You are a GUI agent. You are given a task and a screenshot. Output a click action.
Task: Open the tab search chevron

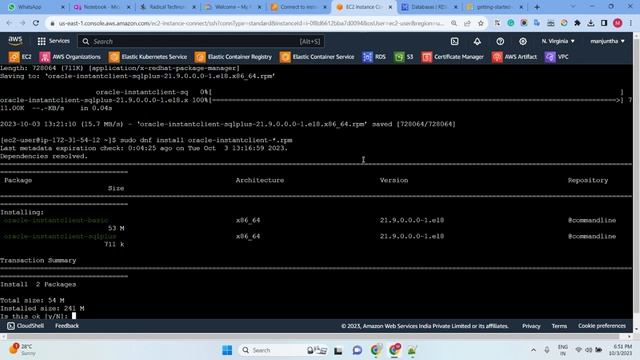[573, 7]
